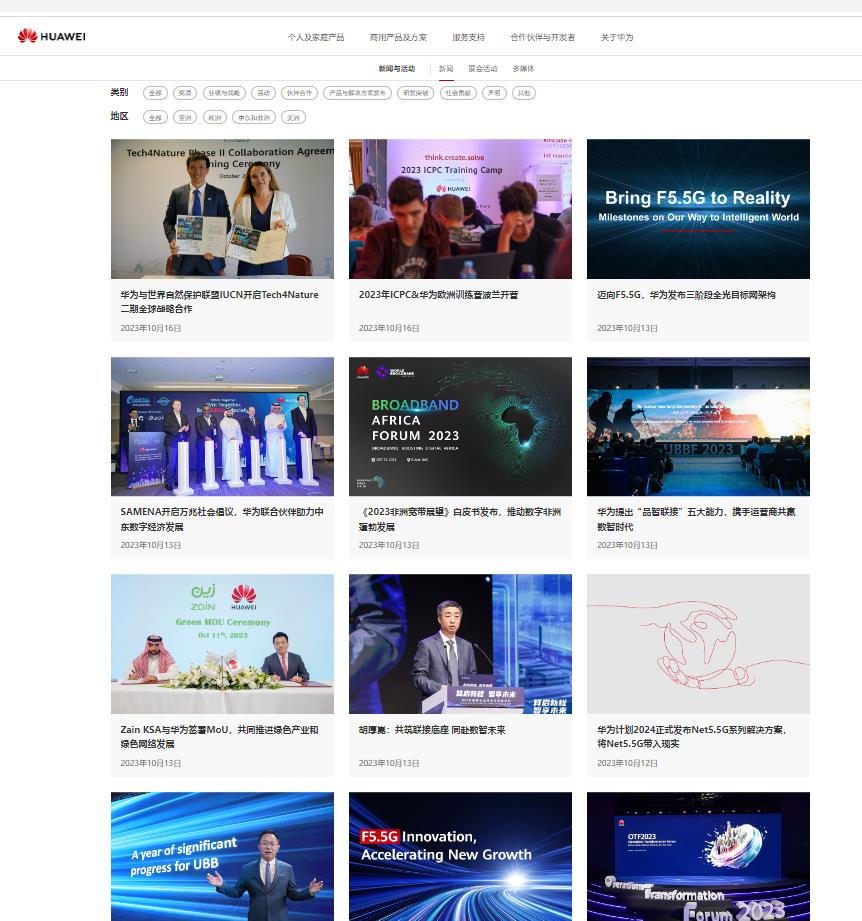Image resolution: width=862 pixels, height=921 pixels.
Task: Open 合作伙伴与开发者 menu
Action: [543, 37]
